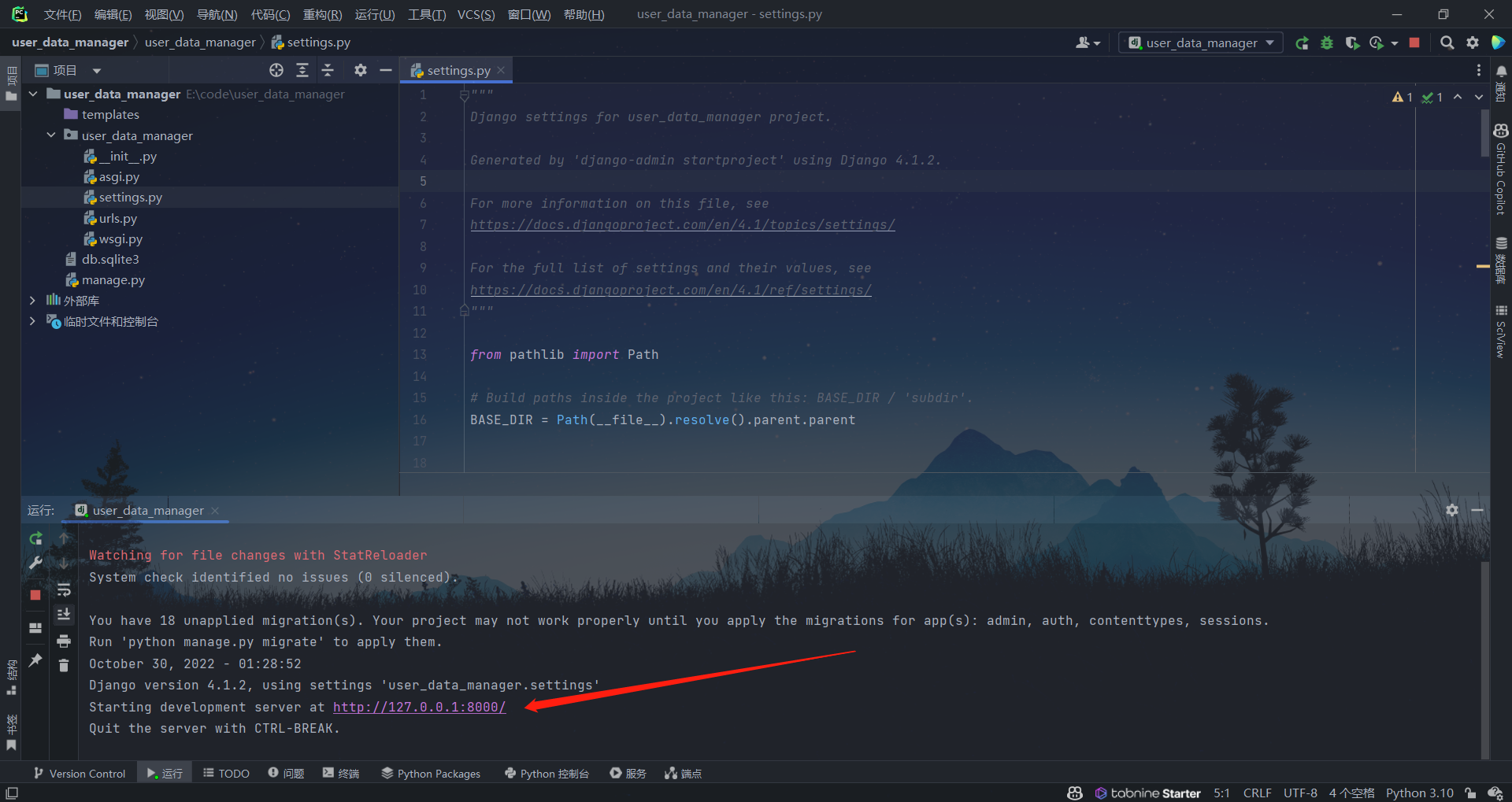
Task: Open the 文件(F) menu
Action: click(62, 14)
